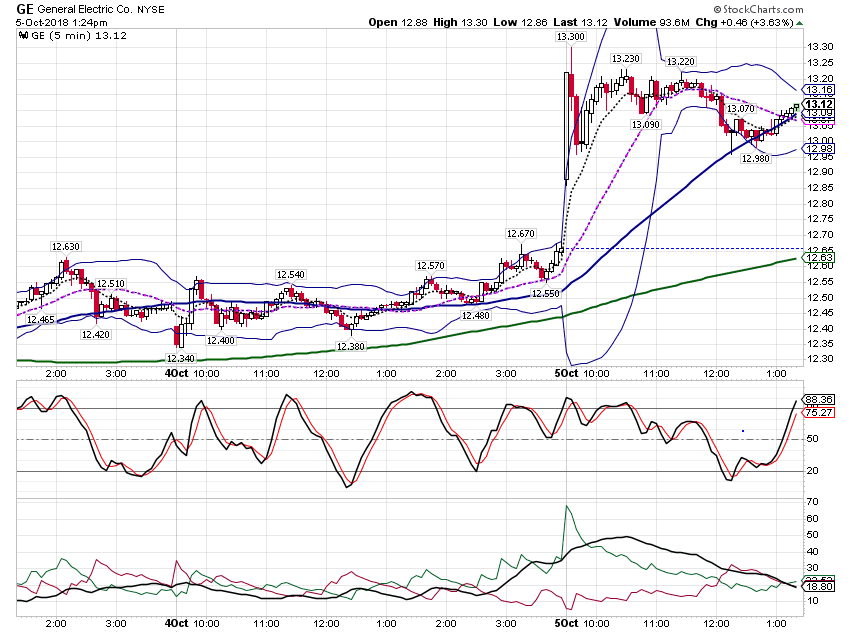Click the 12.480 price annotation
850x633 pixels.
pyautogui.click(x=475, y=315)
